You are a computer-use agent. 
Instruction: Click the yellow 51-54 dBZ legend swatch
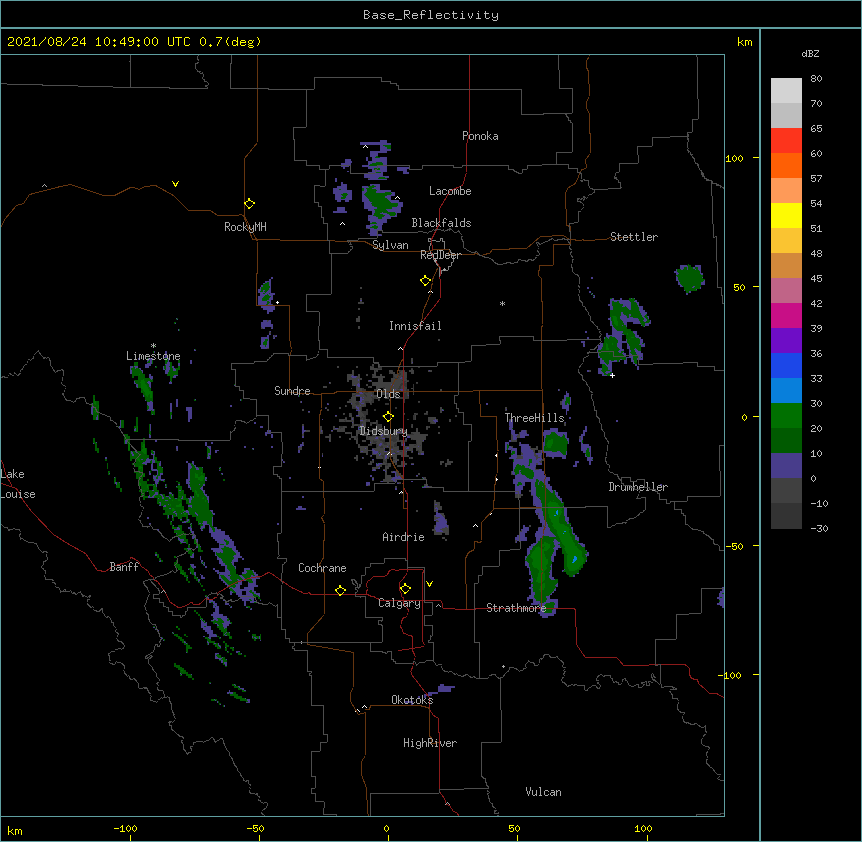click(786, 215)
